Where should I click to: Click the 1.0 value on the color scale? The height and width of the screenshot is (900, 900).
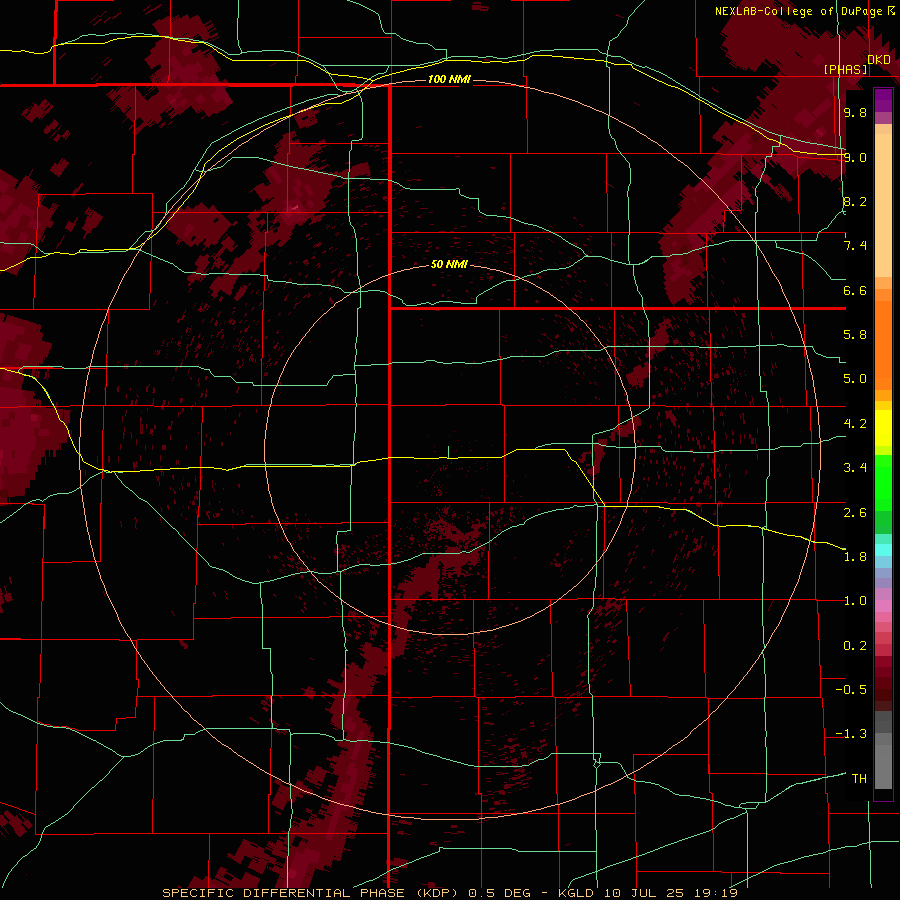coord(855,601)
